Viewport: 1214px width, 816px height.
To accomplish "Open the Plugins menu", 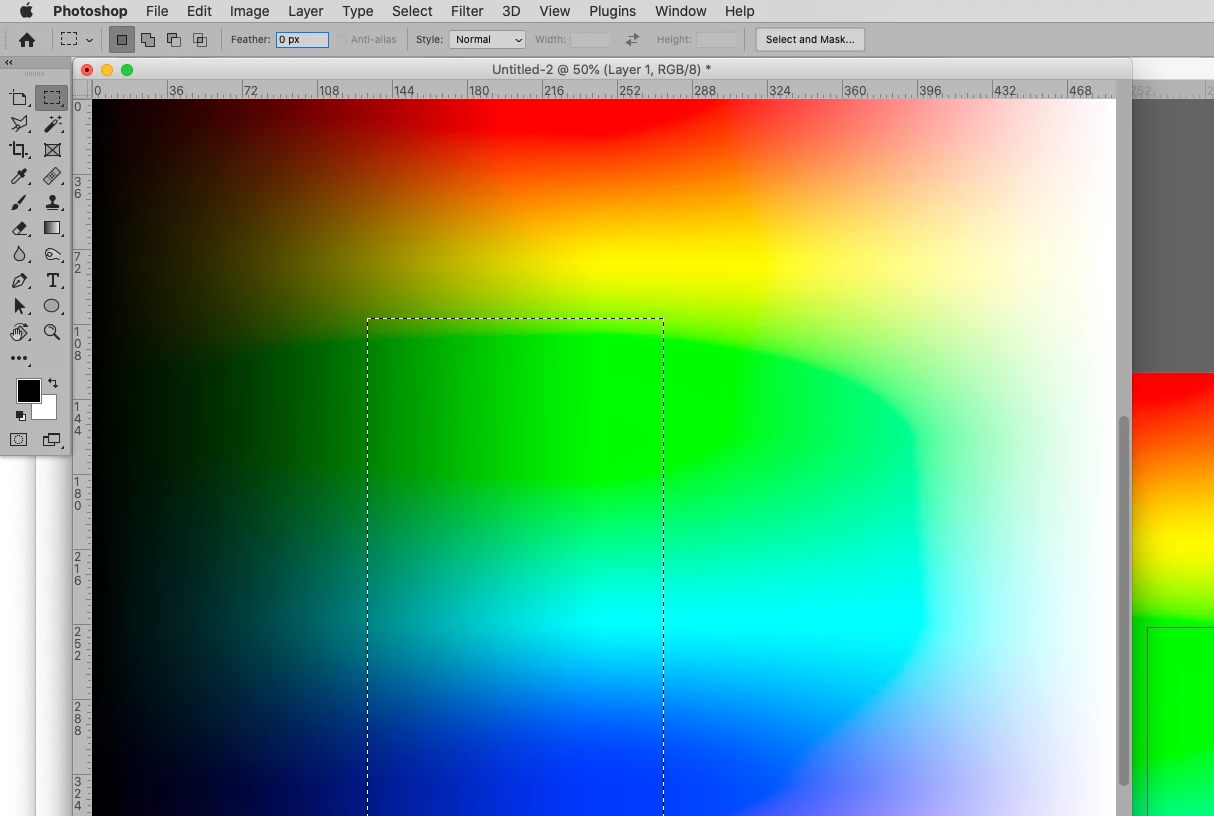I will (x=612, y=11).
